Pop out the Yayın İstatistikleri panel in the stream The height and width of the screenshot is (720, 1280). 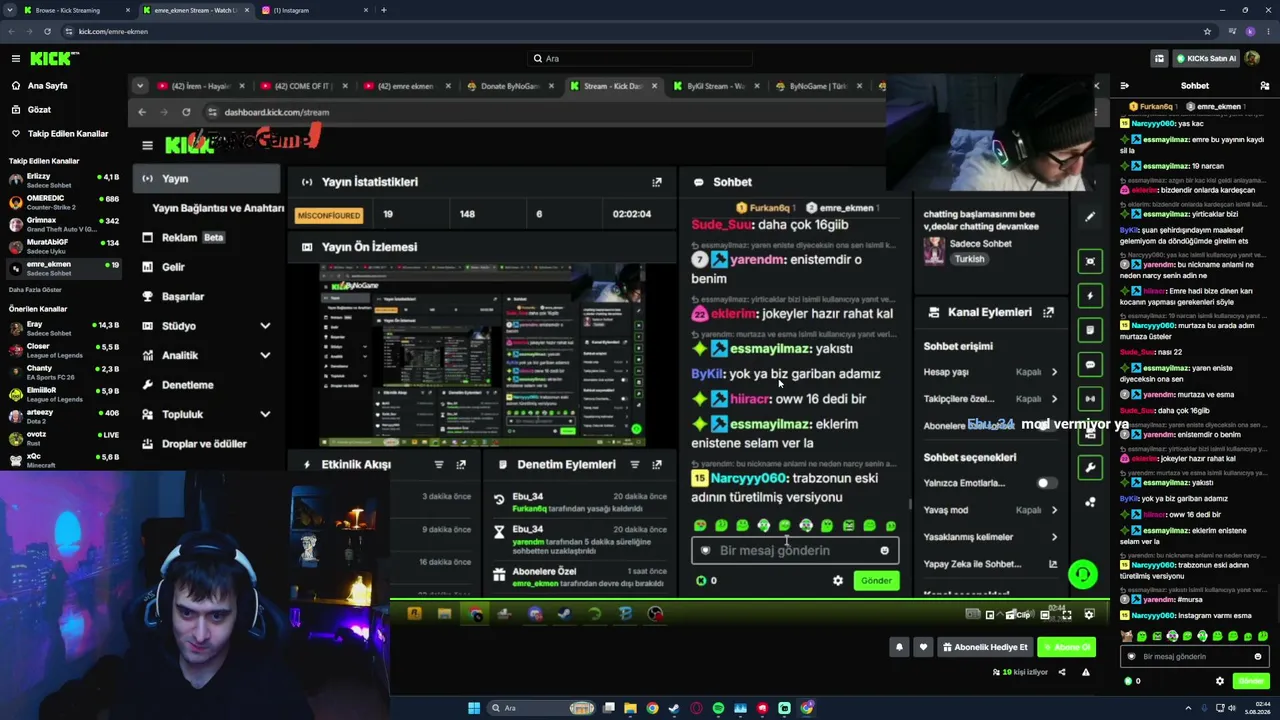657,182
